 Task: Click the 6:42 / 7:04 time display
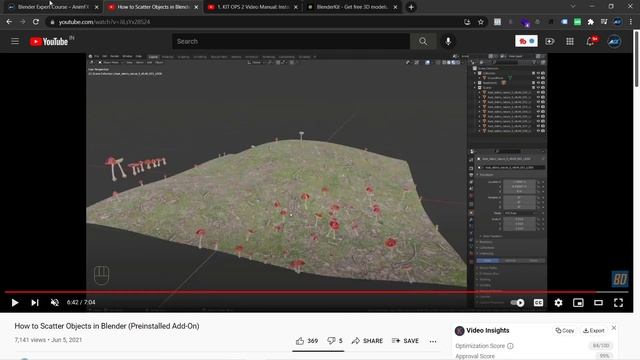pos(81,302)
